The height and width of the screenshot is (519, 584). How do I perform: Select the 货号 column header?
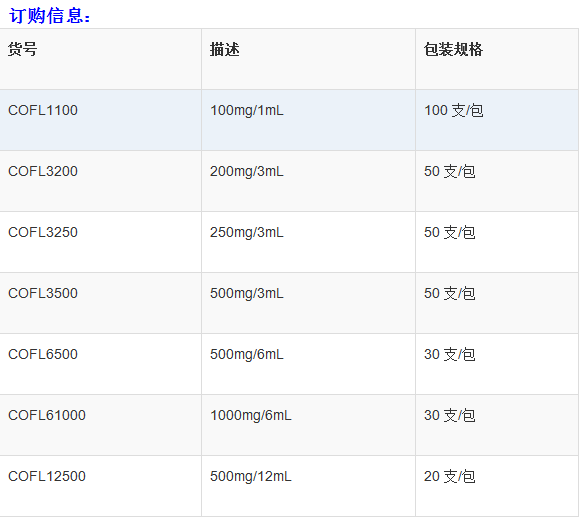(23, 49)
